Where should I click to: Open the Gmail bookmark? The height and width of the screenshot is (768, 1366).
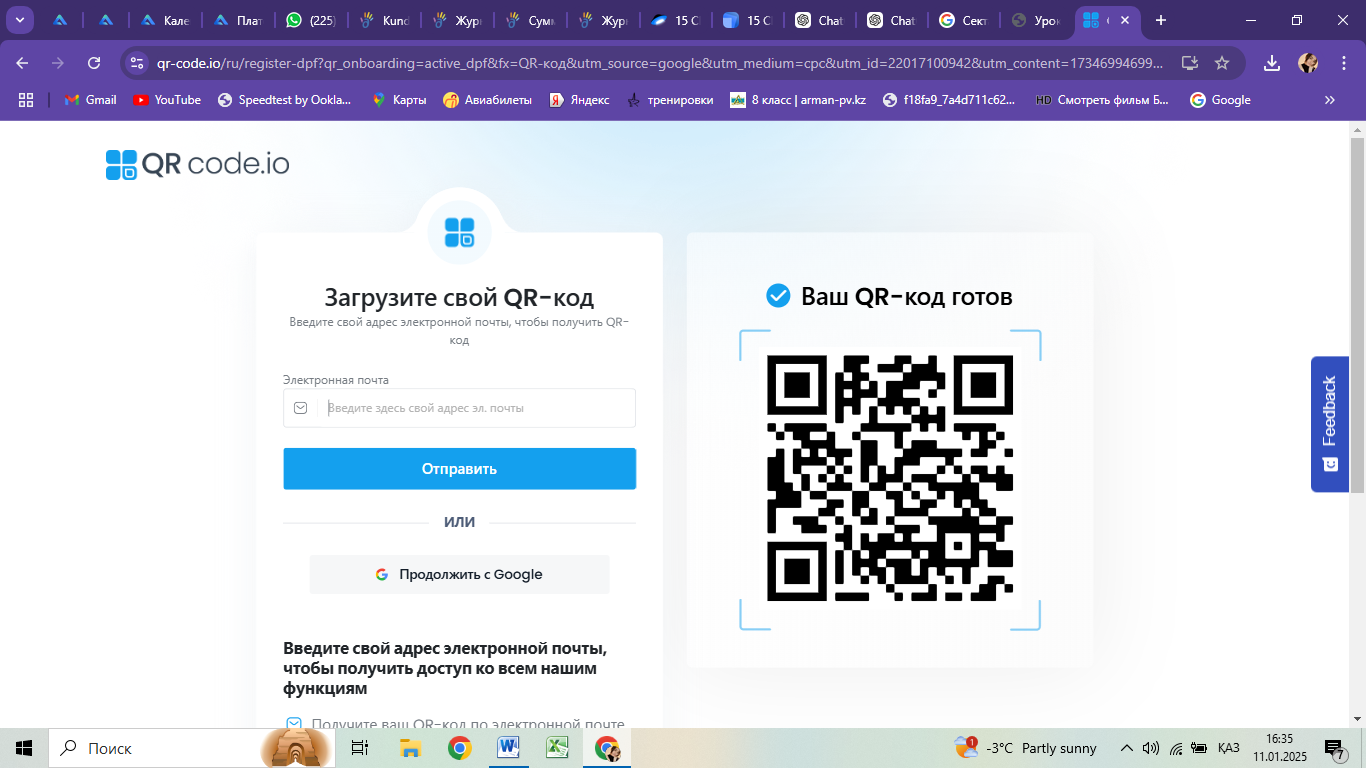pos(90,100)
